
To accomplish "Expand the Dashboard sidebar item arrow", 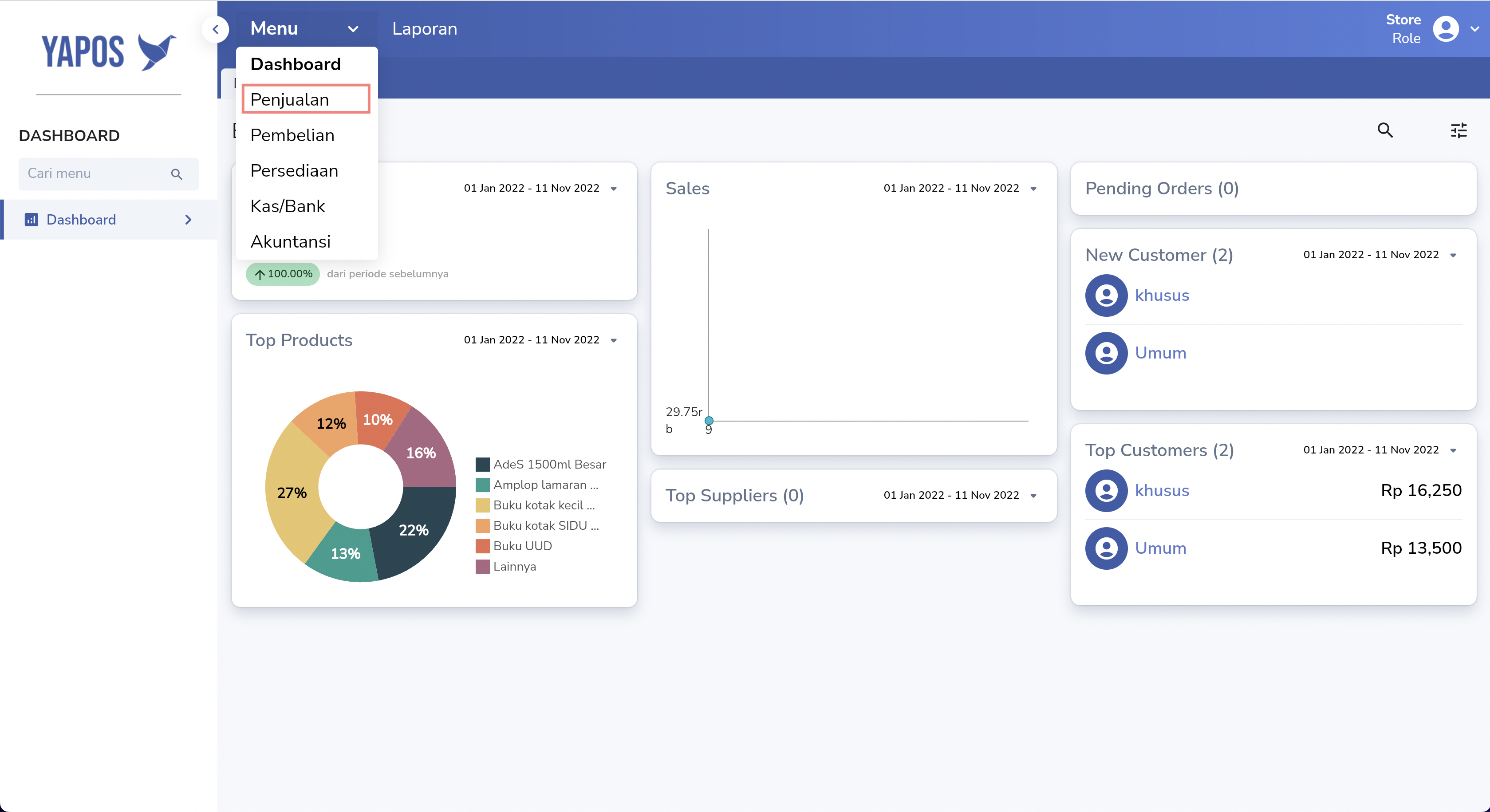I will pos(188,220).
